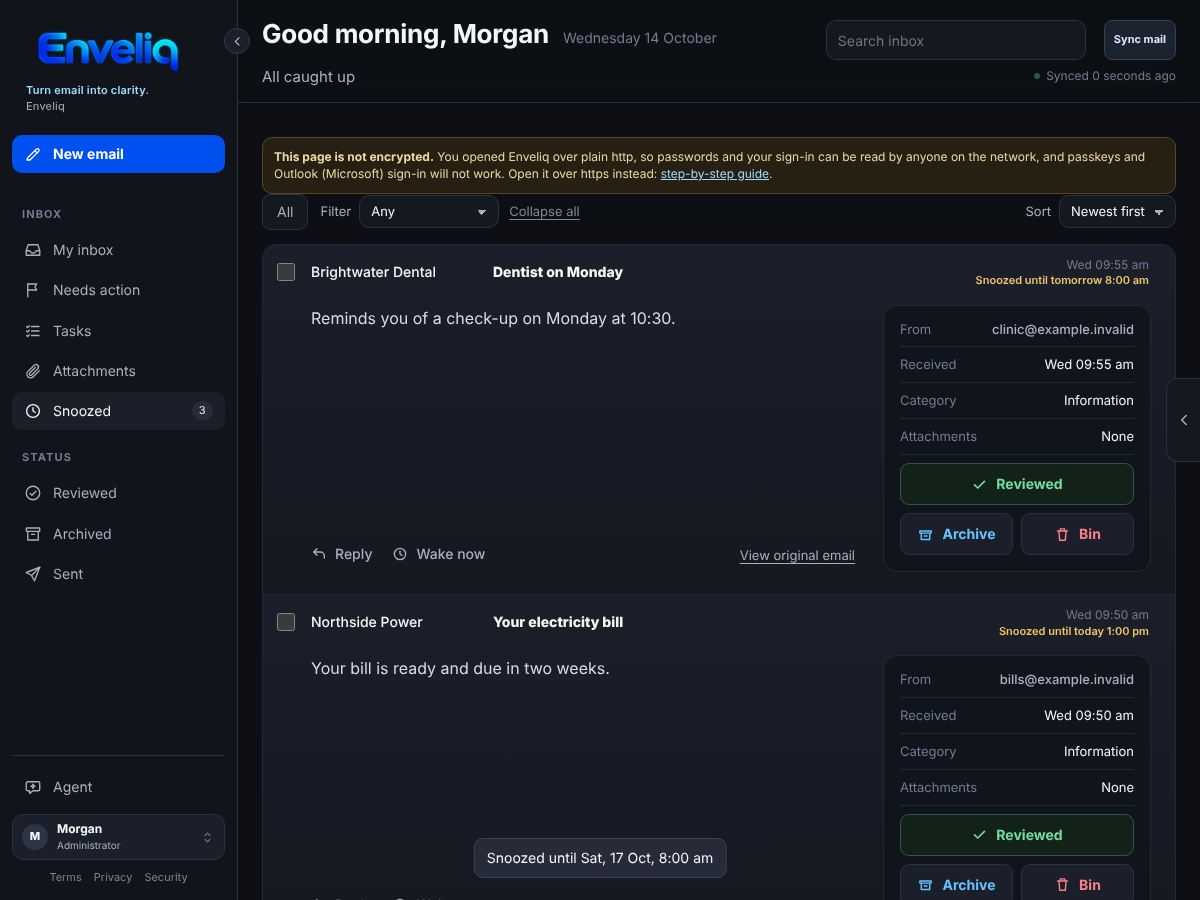The width and height of the screenshot is (1200, 900).
Task: Compose a New email
Action: point(118,154)
